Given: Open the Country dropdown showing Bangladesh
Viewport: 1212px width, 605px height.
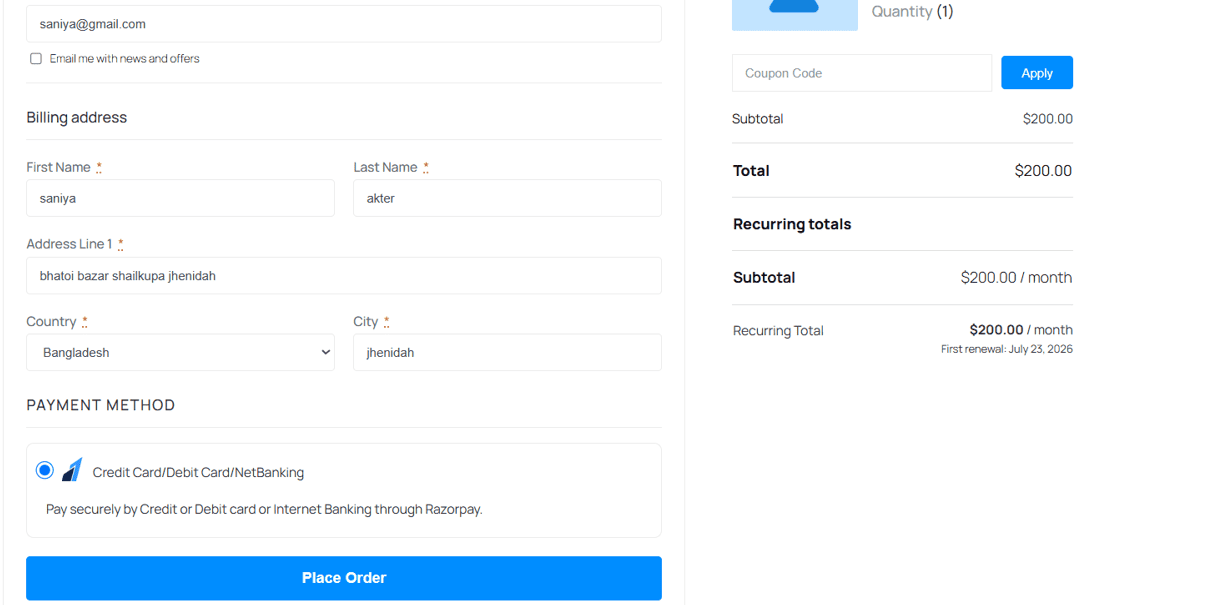Looking at the screenshot, I should pos(180,352).
